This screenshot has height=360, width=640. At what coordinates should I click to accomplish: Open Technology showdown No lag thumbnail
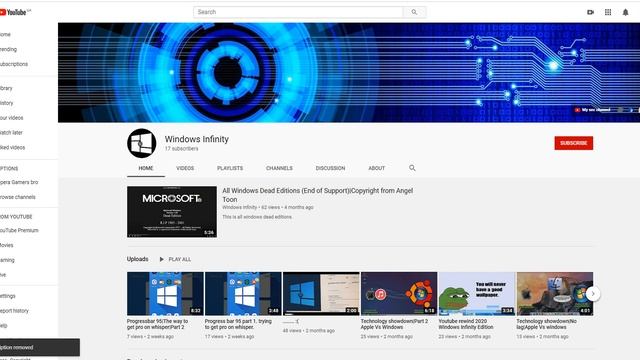pyautogui.click(x=555, y=293)
